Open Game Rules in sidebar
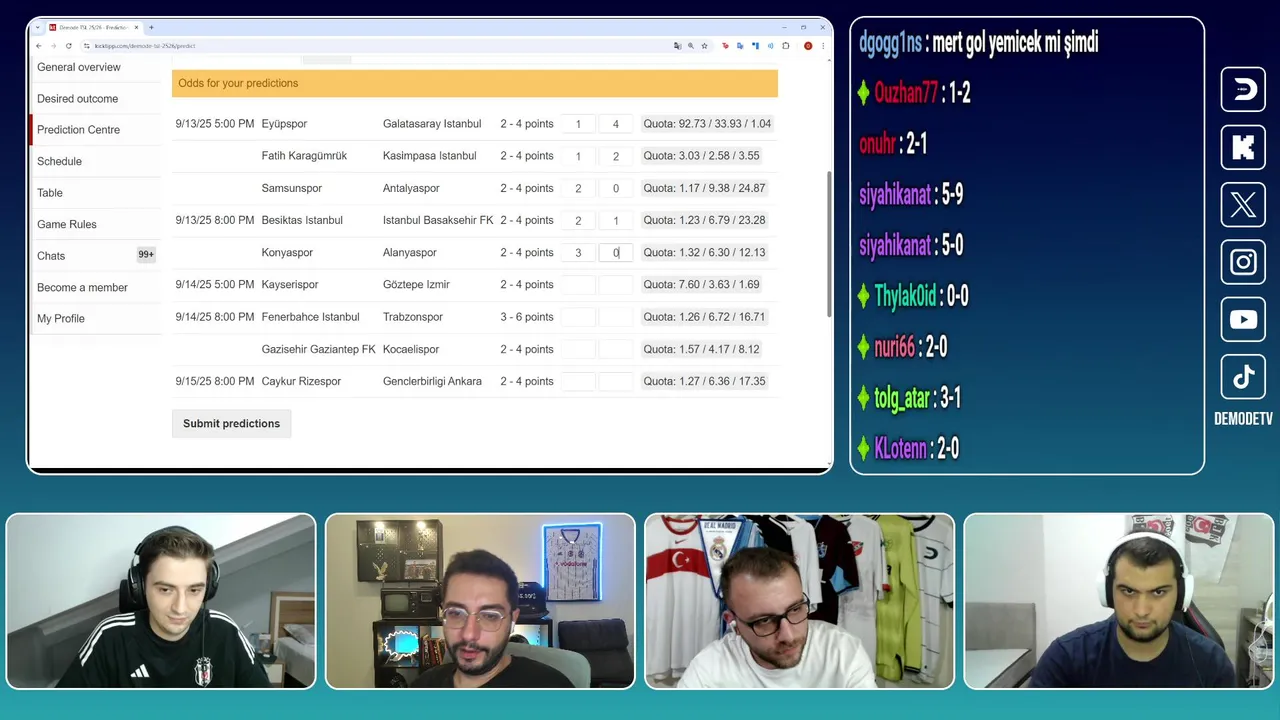The height and width of the screenshot is (720, 1280). [x=67, y=224]
